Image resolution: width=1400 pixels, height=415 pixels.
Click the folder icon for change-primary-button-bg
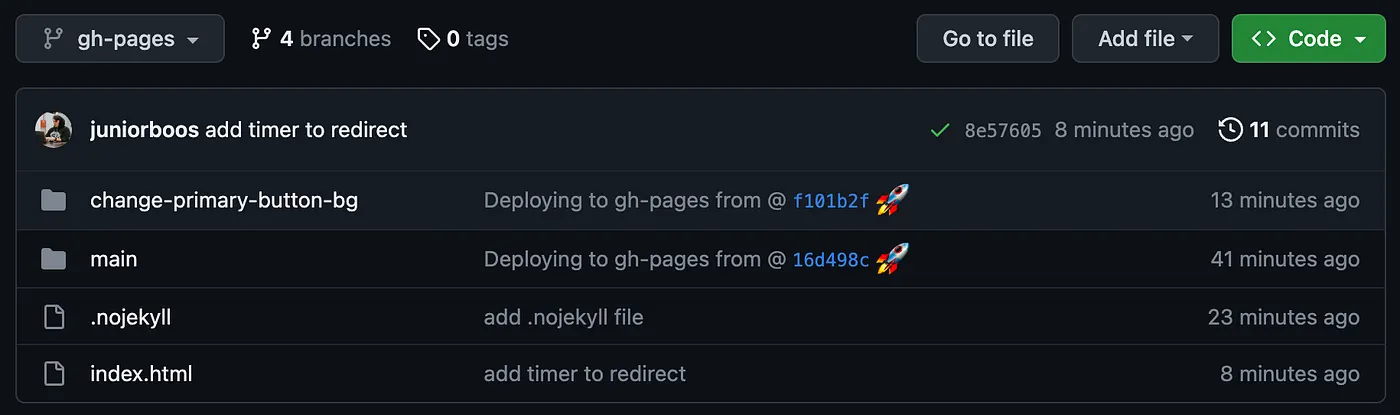tap(54, 201)
